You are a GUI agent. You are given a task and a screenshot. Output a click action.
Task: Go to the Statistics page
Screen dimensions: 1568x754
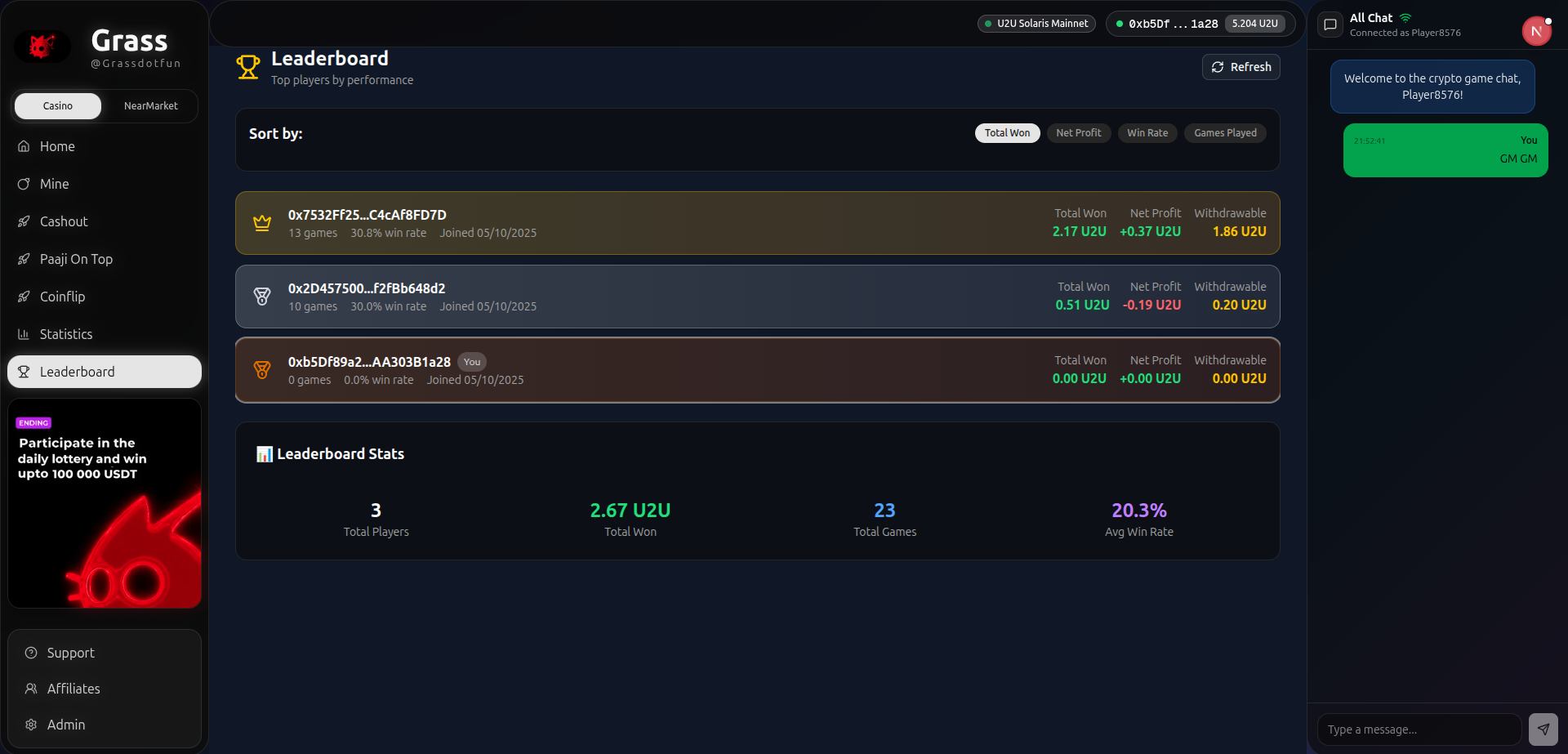(66, 334)
